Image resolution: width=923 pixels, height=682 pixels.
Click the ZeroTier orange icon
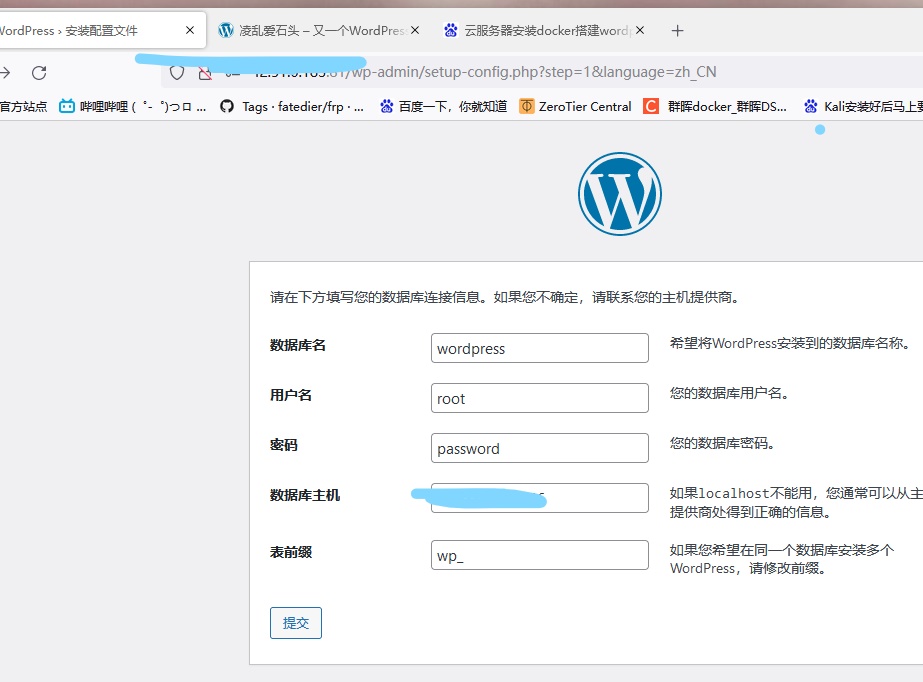click(527, 107)
